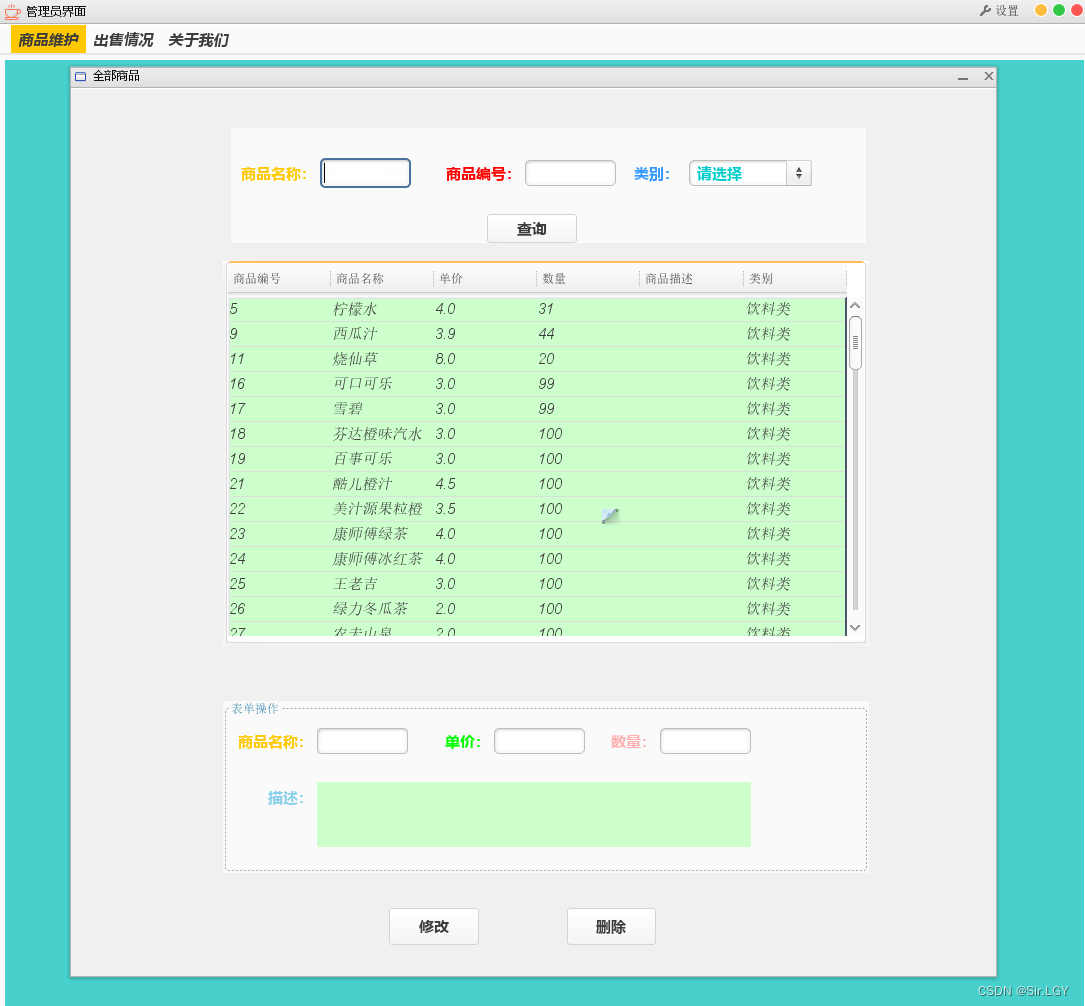Click quantity 44 in the 西瓜汁 row
Screen dimensions: 1085x1006
pyautogui.click(x=547, y=334)
